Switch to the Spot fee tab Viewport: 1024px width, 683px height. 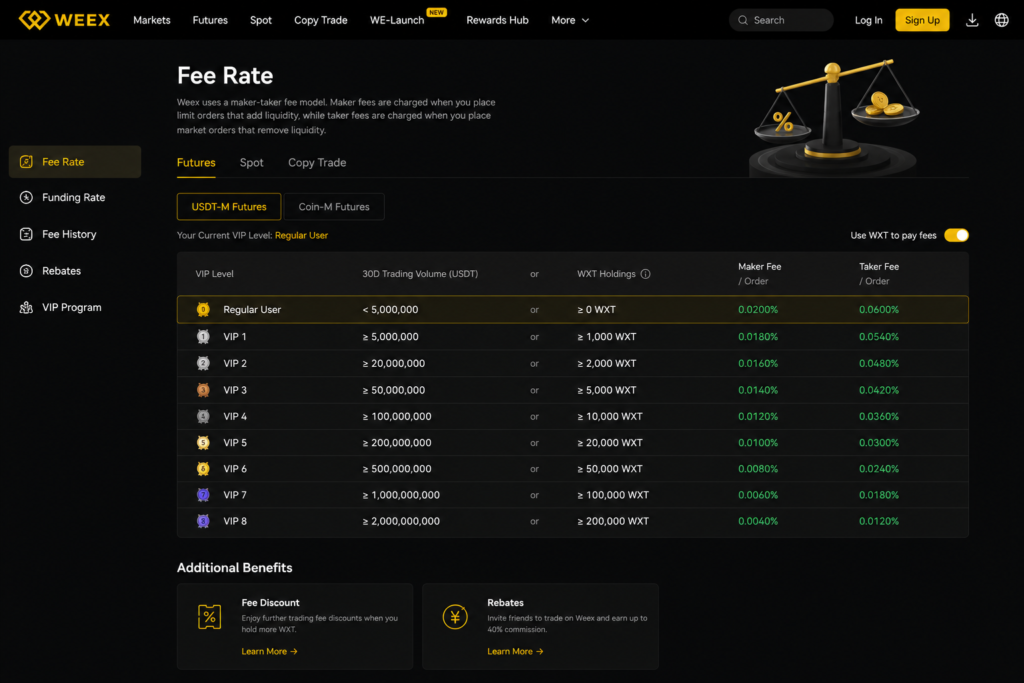[251, 163]
